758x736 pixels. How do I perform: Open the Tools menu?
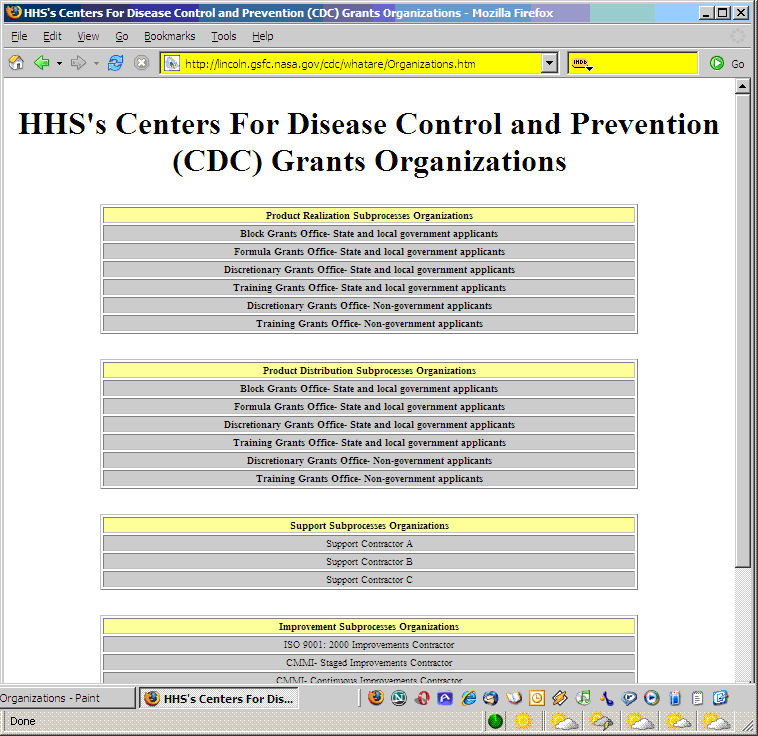click(223, 36)
